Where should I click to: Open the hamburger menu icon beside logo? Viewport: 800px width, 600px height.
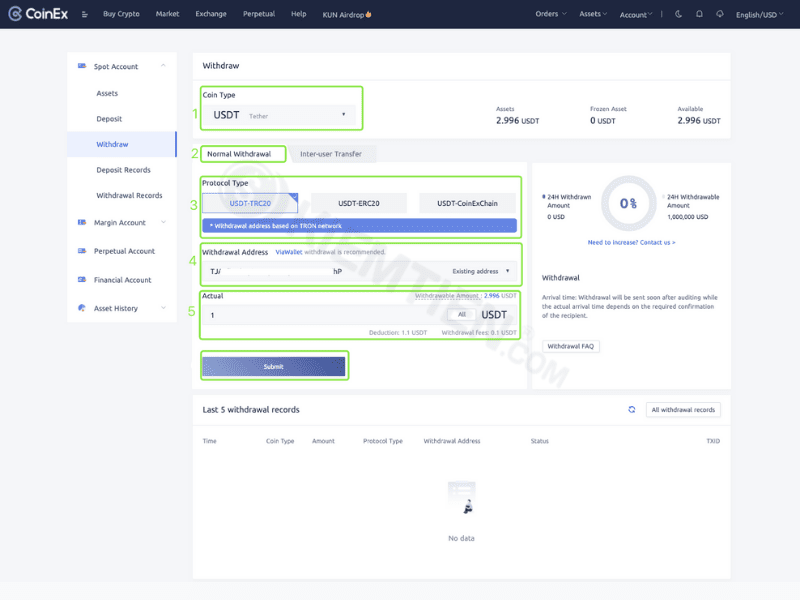(x=85, y=14)
